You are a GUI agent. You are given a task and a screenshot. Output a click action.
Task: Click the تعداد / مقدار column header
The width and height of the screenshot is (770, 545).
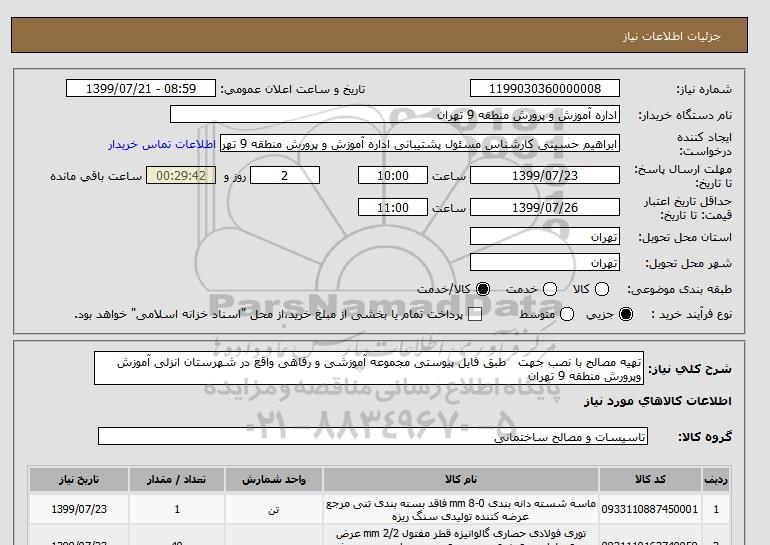click(x=177, y=479)
